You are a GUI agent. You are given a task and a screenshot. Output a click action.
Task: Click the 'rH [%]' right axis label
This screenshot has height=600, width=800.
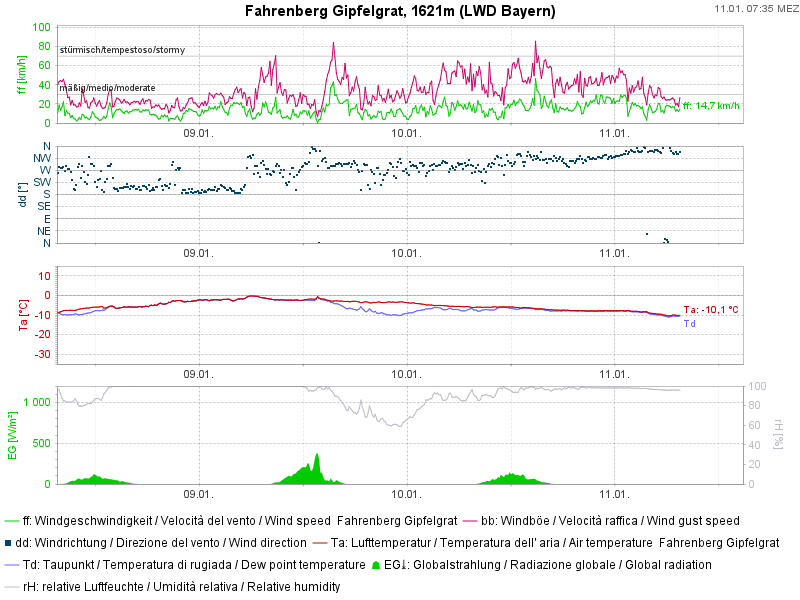click(780, 434)
